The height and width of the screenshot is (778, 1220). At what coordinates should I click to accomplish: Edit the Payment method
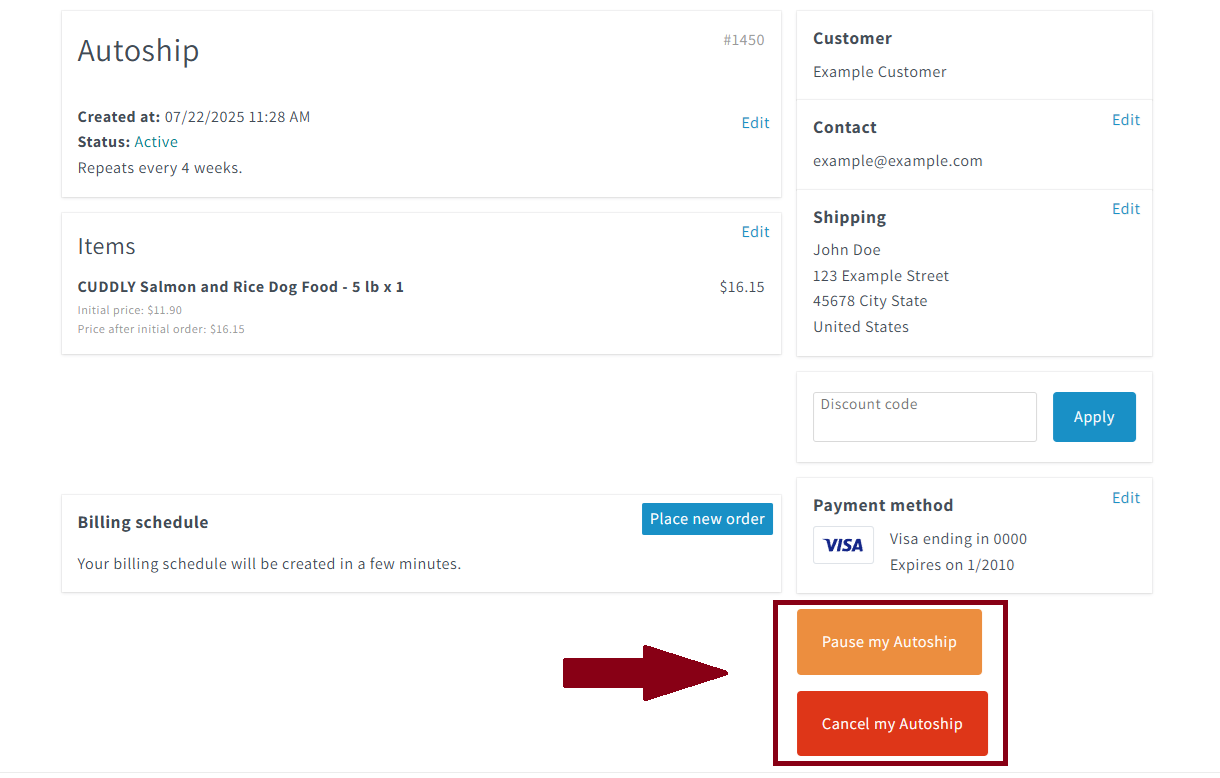[x=1126, y=498]
